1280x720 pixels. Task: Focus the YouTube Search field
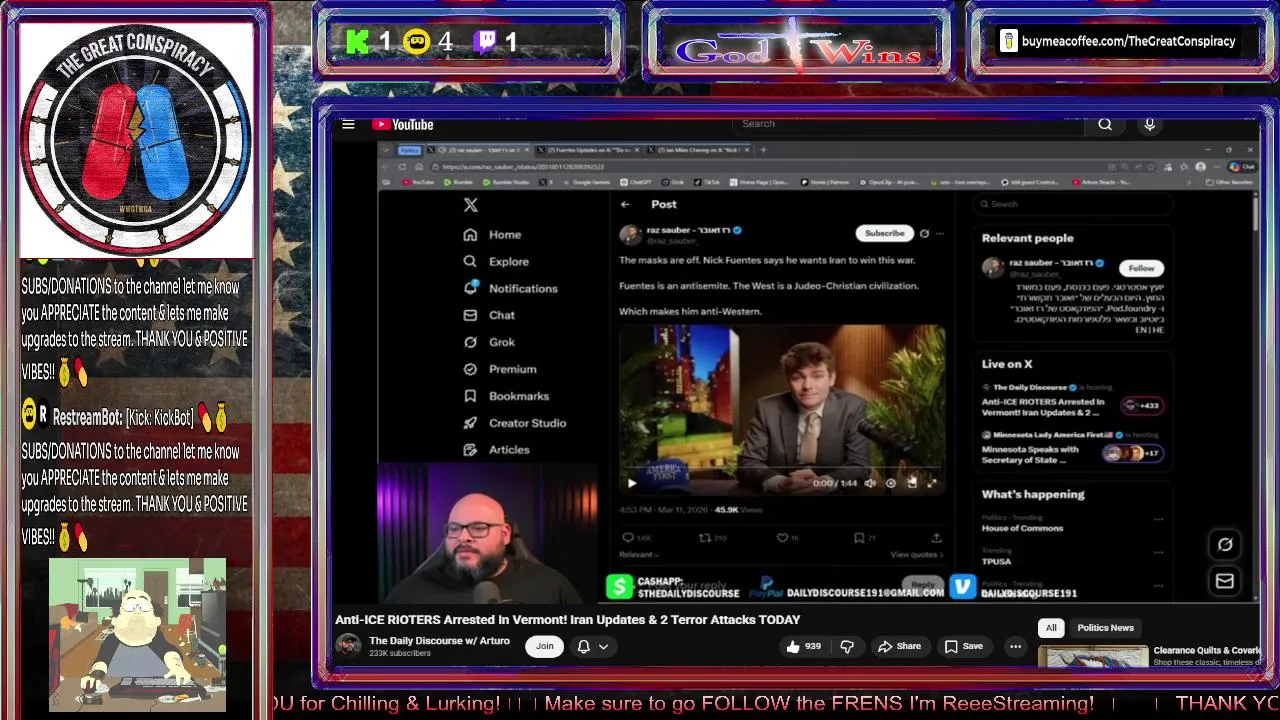click(910, 124)
